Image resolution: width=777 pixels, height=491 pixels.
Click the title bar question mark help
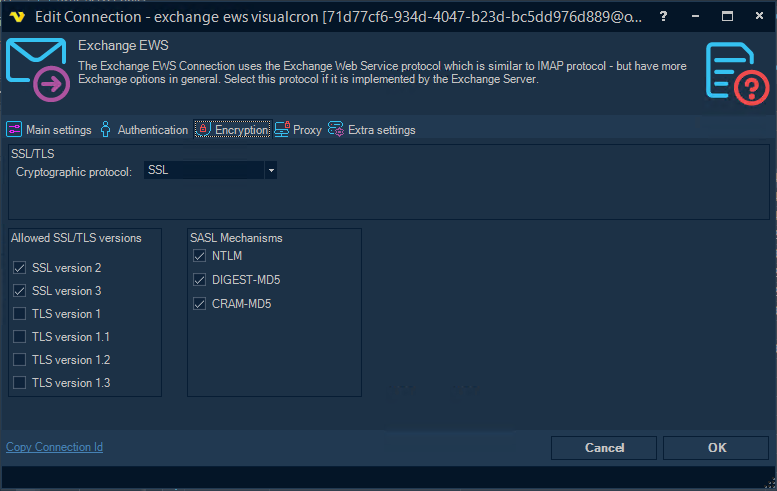point(663,17)
